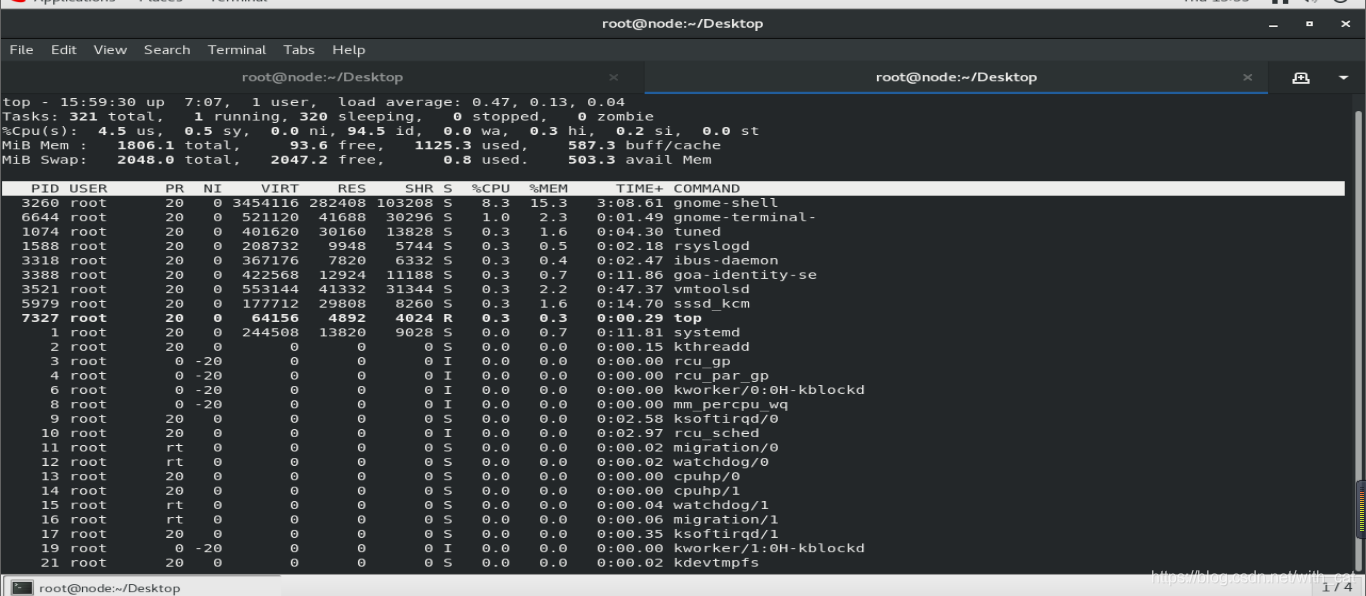
Task: Click the rcu_par_gp process name
Action: [721, 376]
